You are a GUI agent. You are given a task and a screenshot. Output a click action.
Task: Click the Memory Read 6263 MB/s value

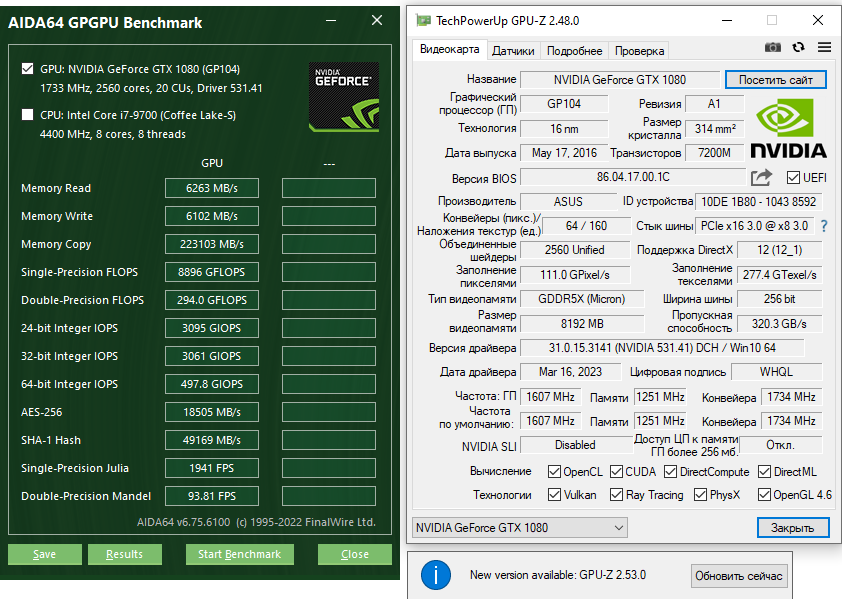click(x=212, y=188)
